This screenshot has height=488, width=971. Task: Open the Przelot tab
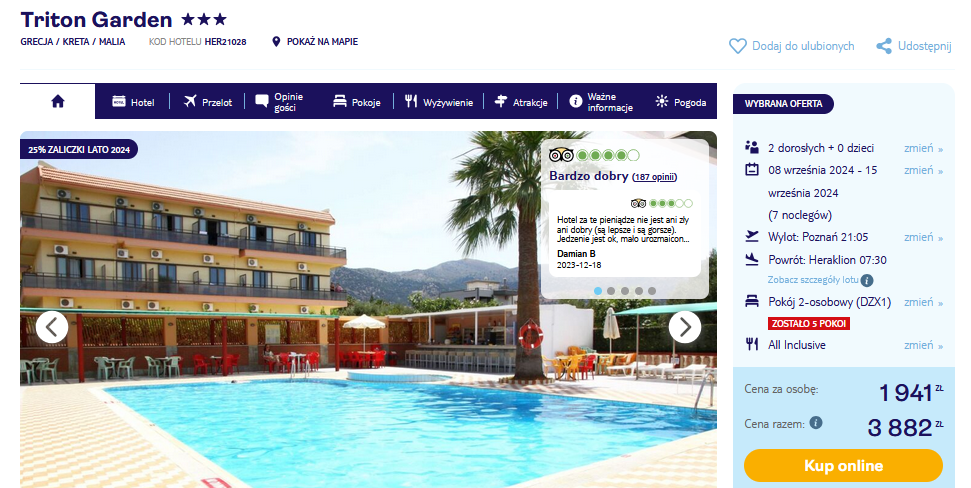(207, 102)
